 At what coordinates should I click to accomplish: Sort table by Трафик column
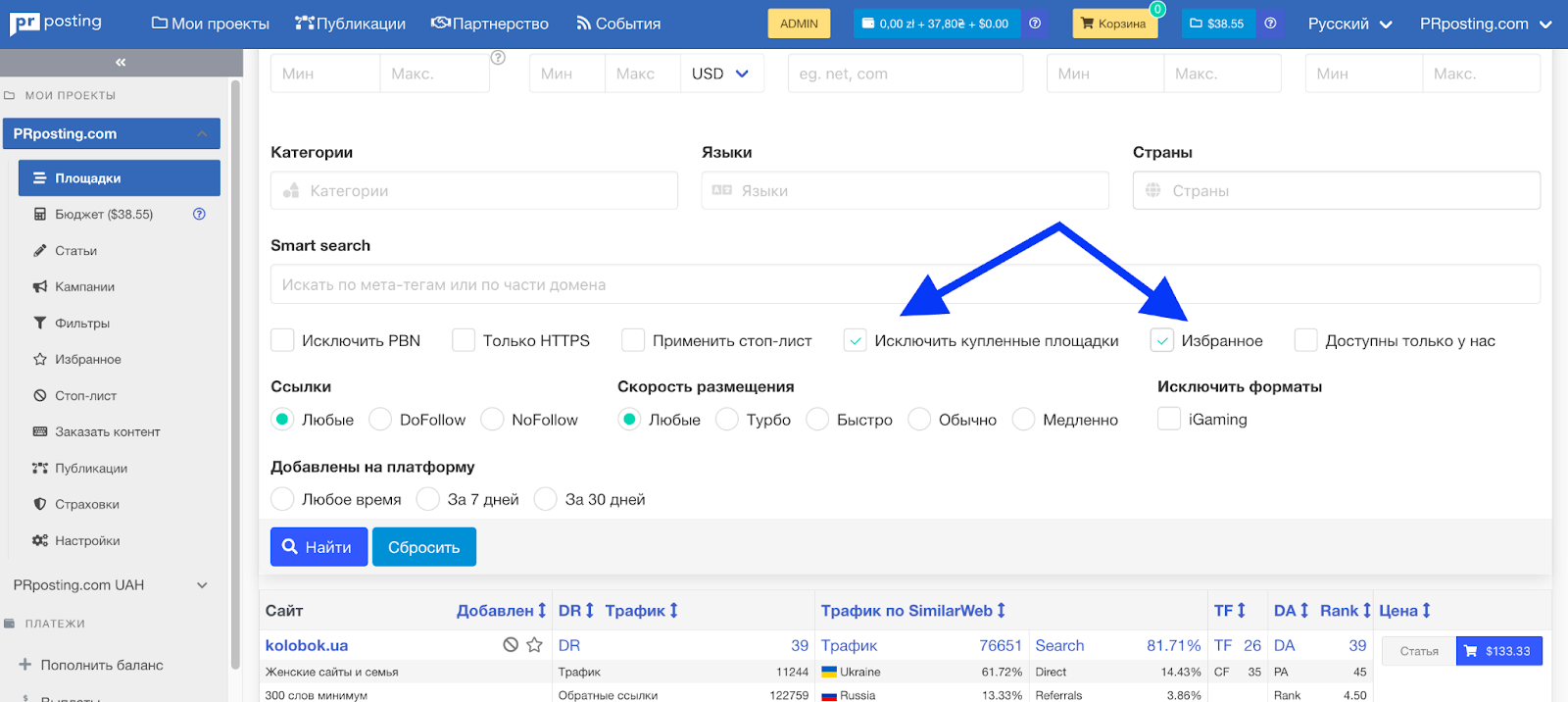pos(641,610)
